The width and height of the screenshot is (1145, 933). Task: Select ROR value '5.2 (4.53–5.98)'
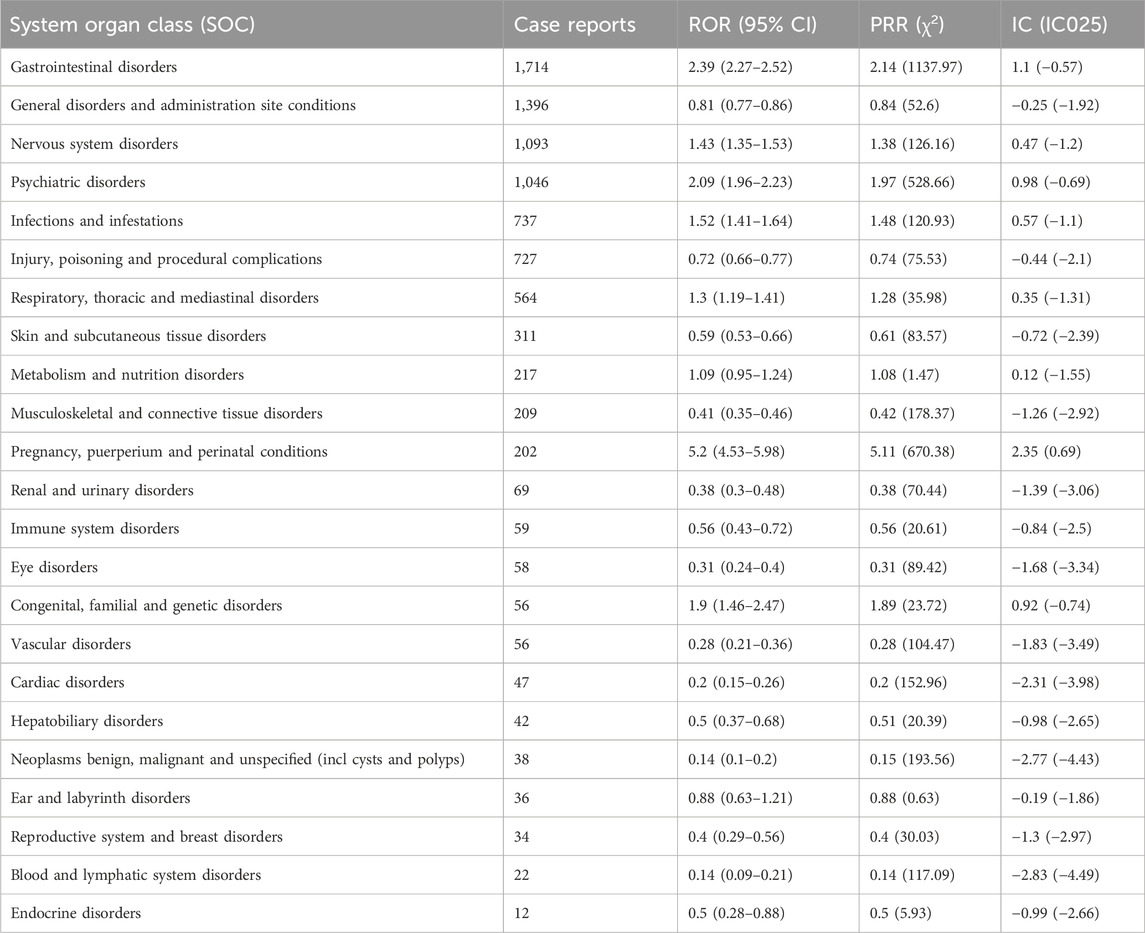[736, 451]
